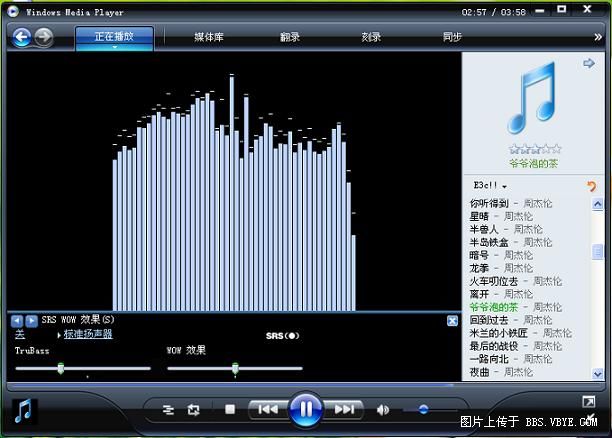Click the orange undo arrow icon

coord(592,187)
